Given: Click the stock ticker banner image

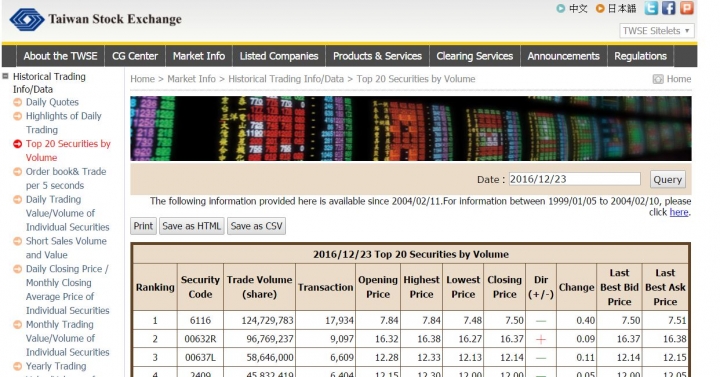Looking at the screenshot, I should click(411, 129).
